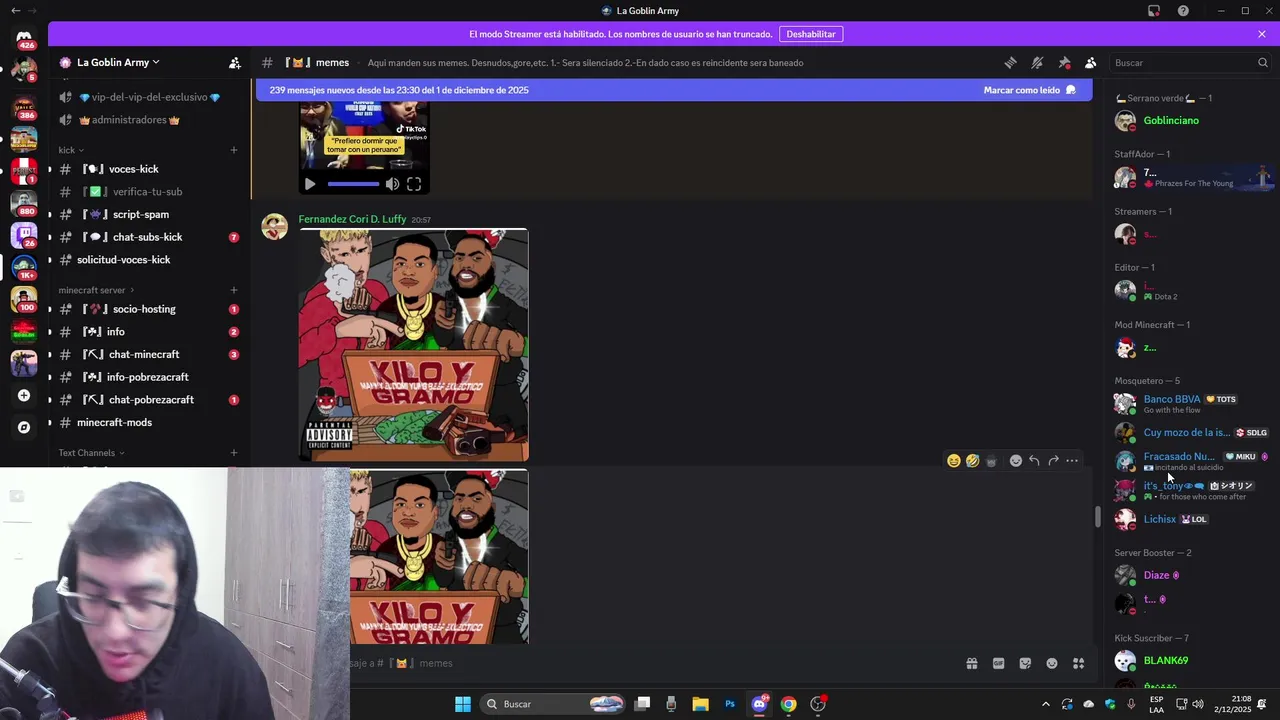The height and width of the screenshot is (720, 1280).
Task: Toggle the member list icon
Action: 1091,62
